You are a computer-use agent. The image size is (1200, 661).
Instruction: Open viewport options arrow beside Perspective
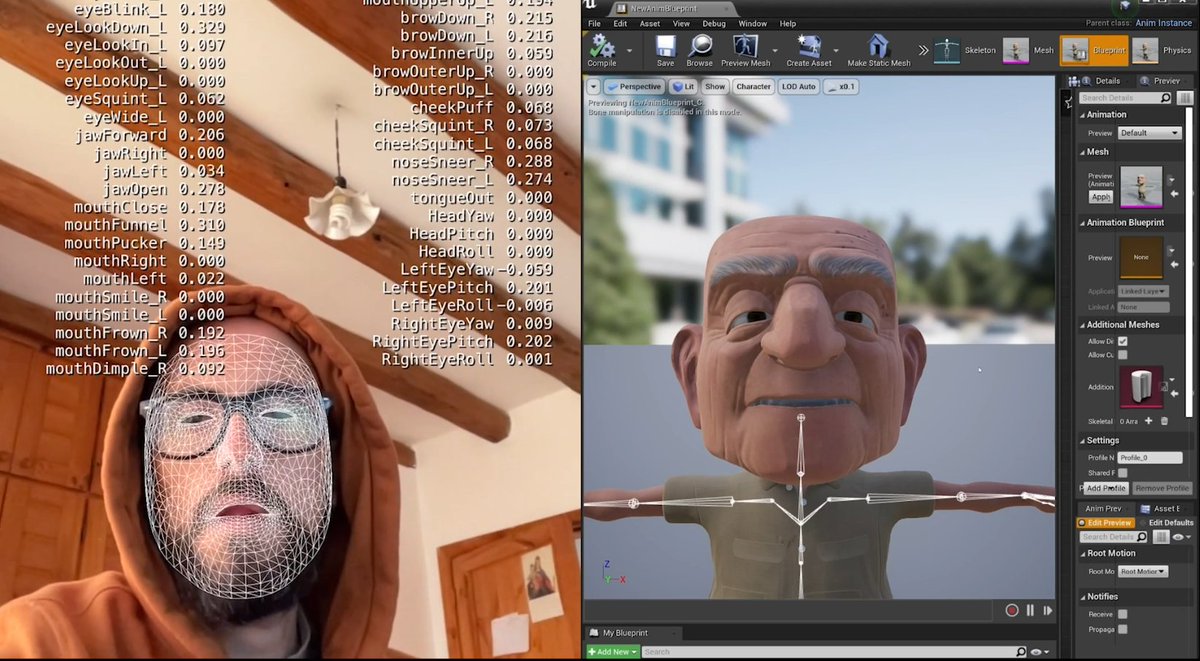[x=593, y=87]
